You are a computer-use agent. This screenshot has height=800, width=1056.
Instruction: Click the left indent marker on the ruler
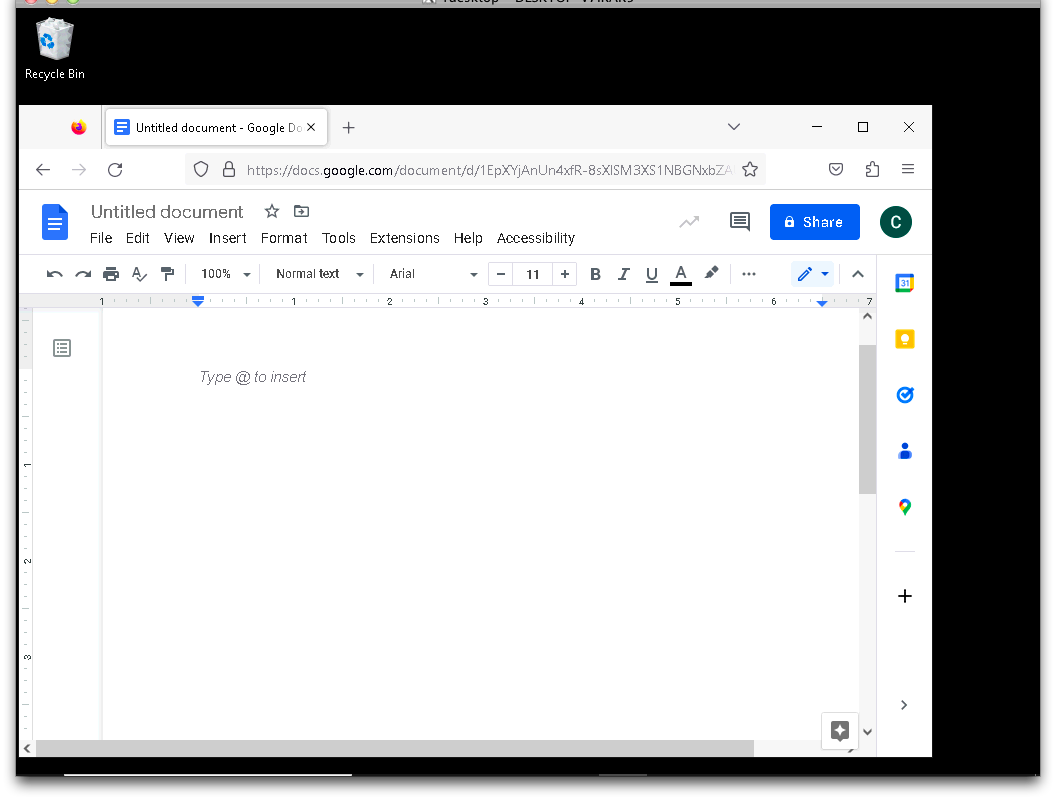(x=198, y=302)
